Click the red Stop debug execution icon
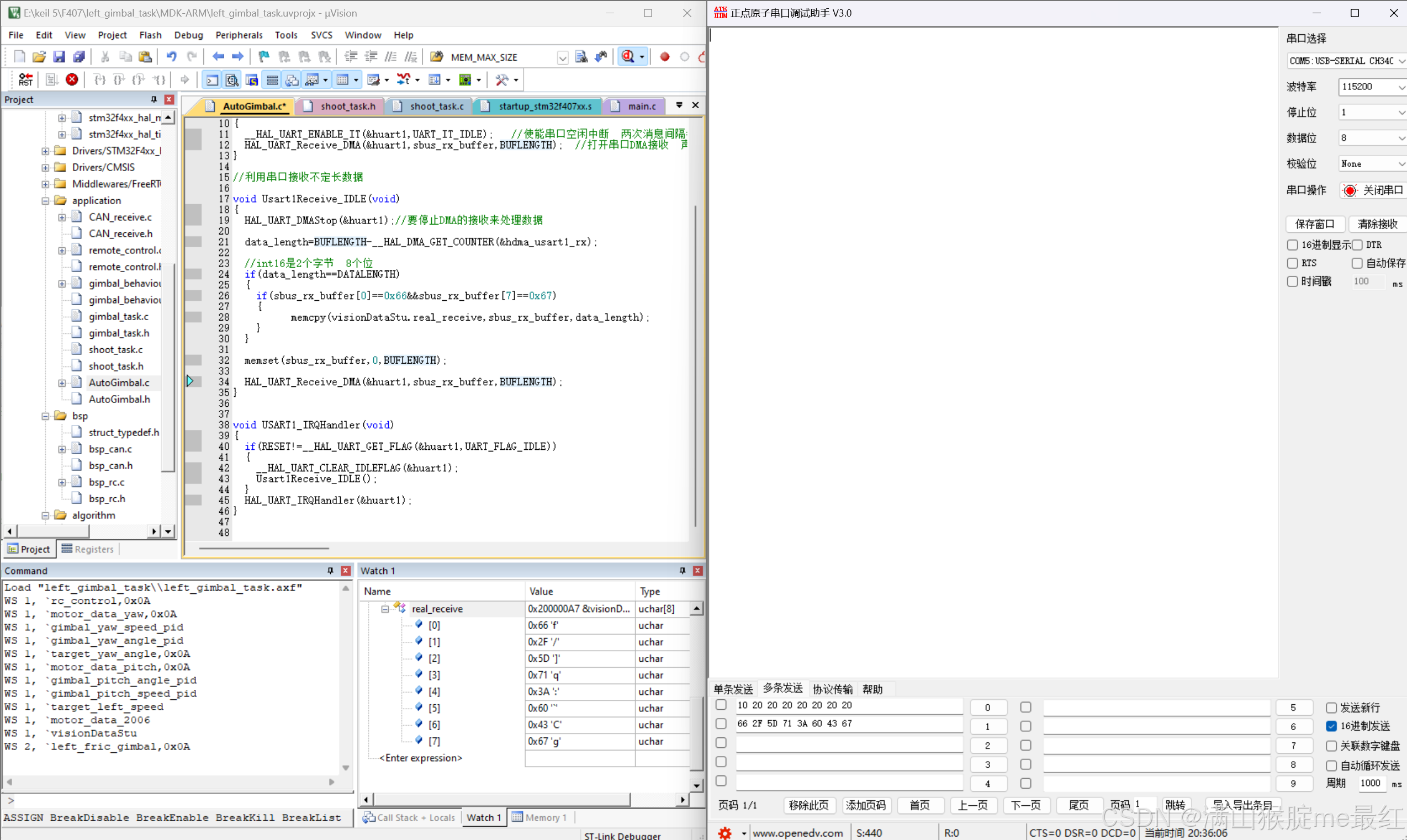This screenshot has height=840, width=1407. coord(72,80)
